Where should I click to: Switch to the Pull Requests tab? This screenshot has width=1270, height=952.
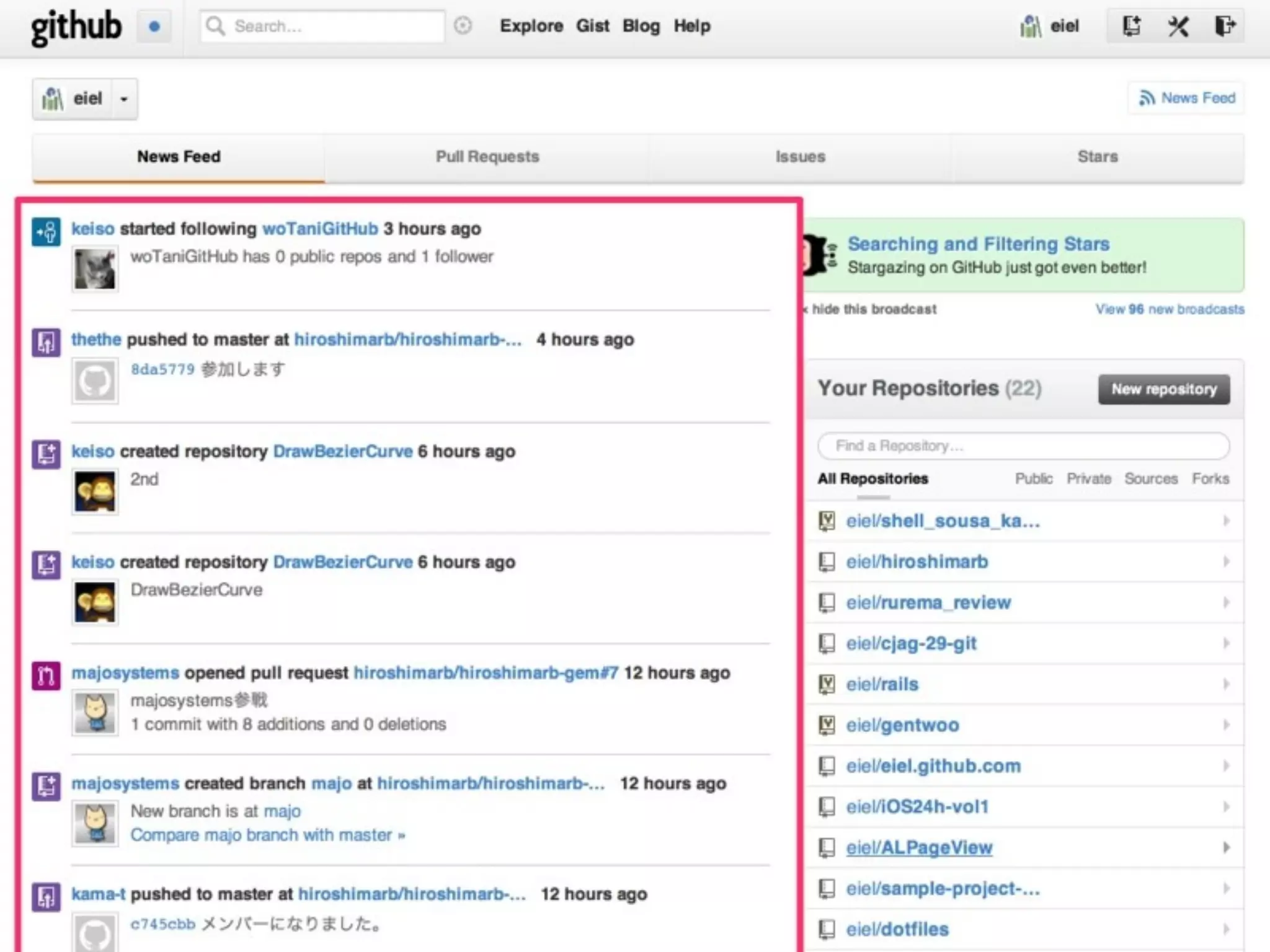pyautogui.click(x=487, y=157)
